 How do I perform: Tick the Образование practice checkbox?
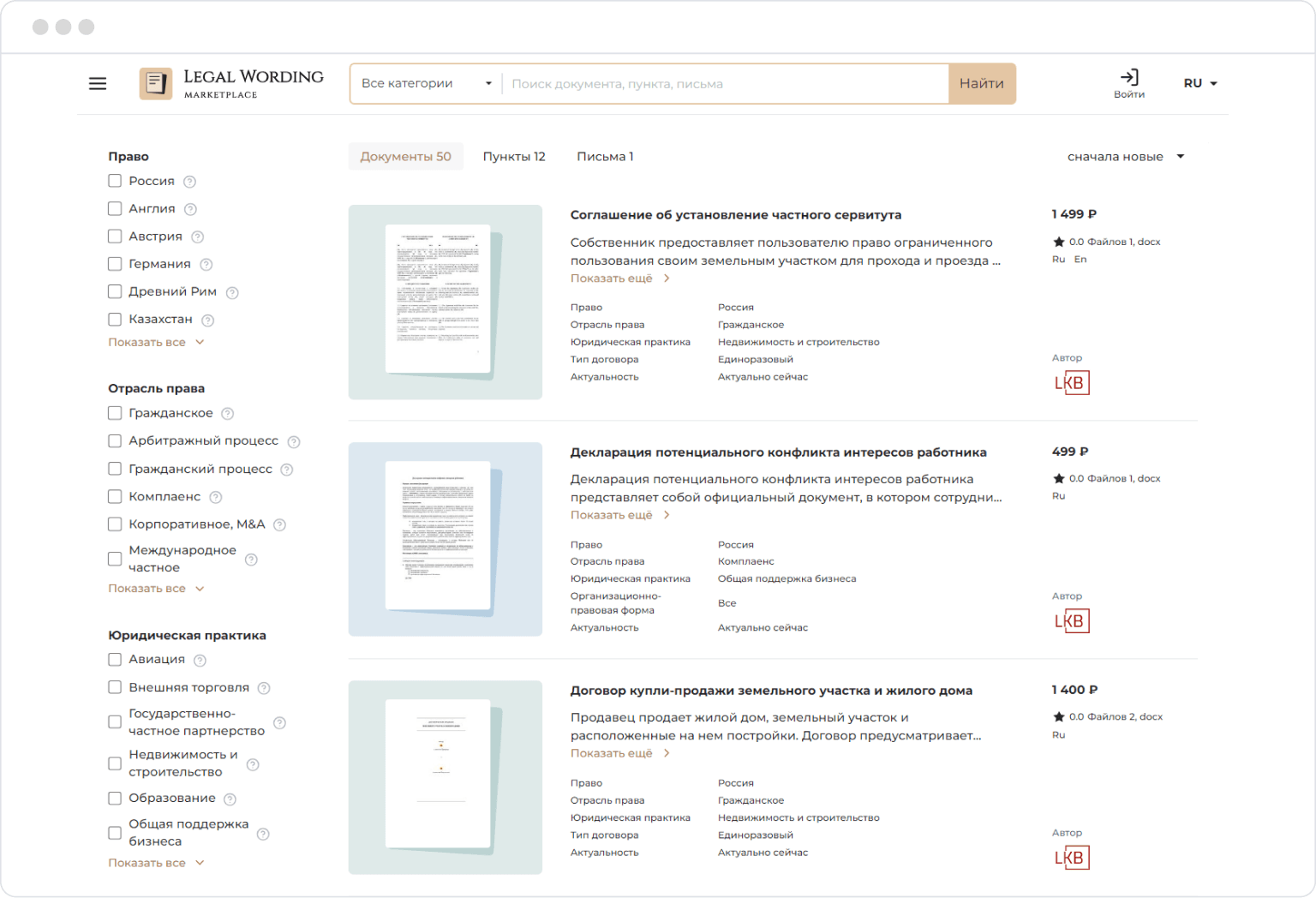(115, 798)
